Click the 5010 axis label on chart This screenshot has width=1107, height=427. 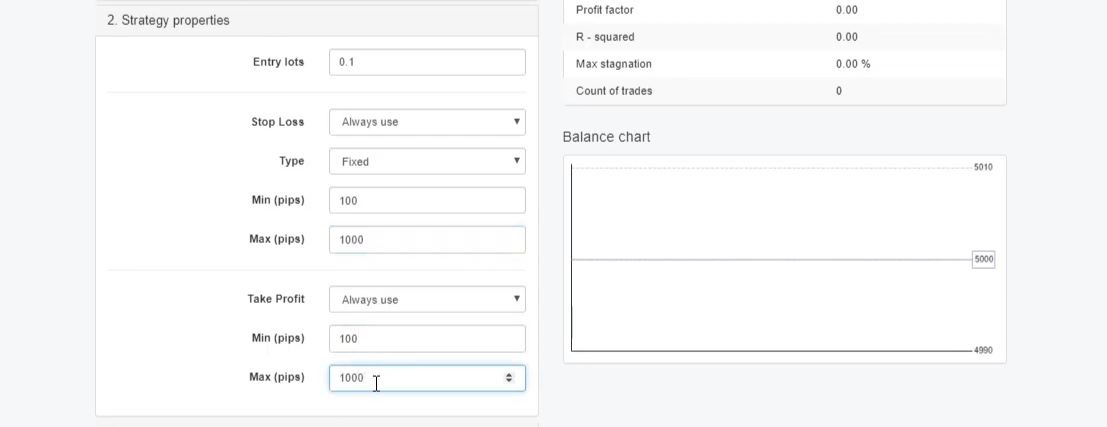pos(983,167)
